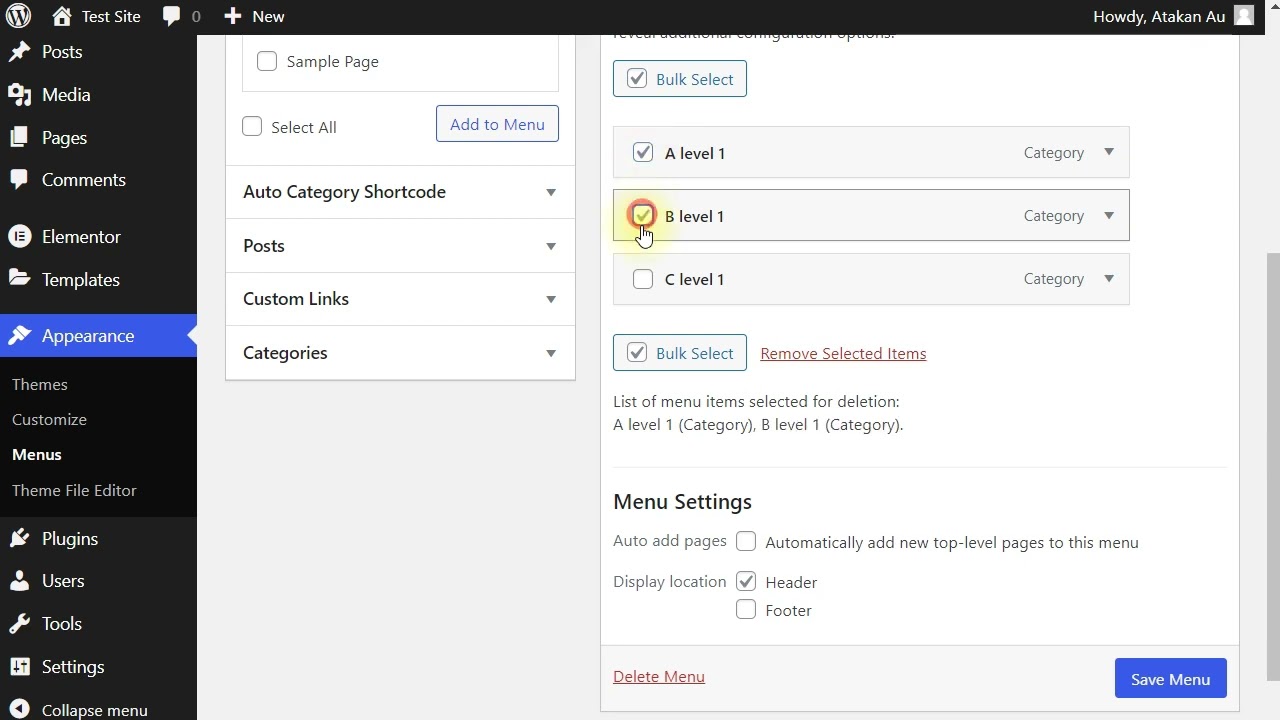Check the Select All checkbox
Screen dimensions: 1280x720
pos(252,126)
